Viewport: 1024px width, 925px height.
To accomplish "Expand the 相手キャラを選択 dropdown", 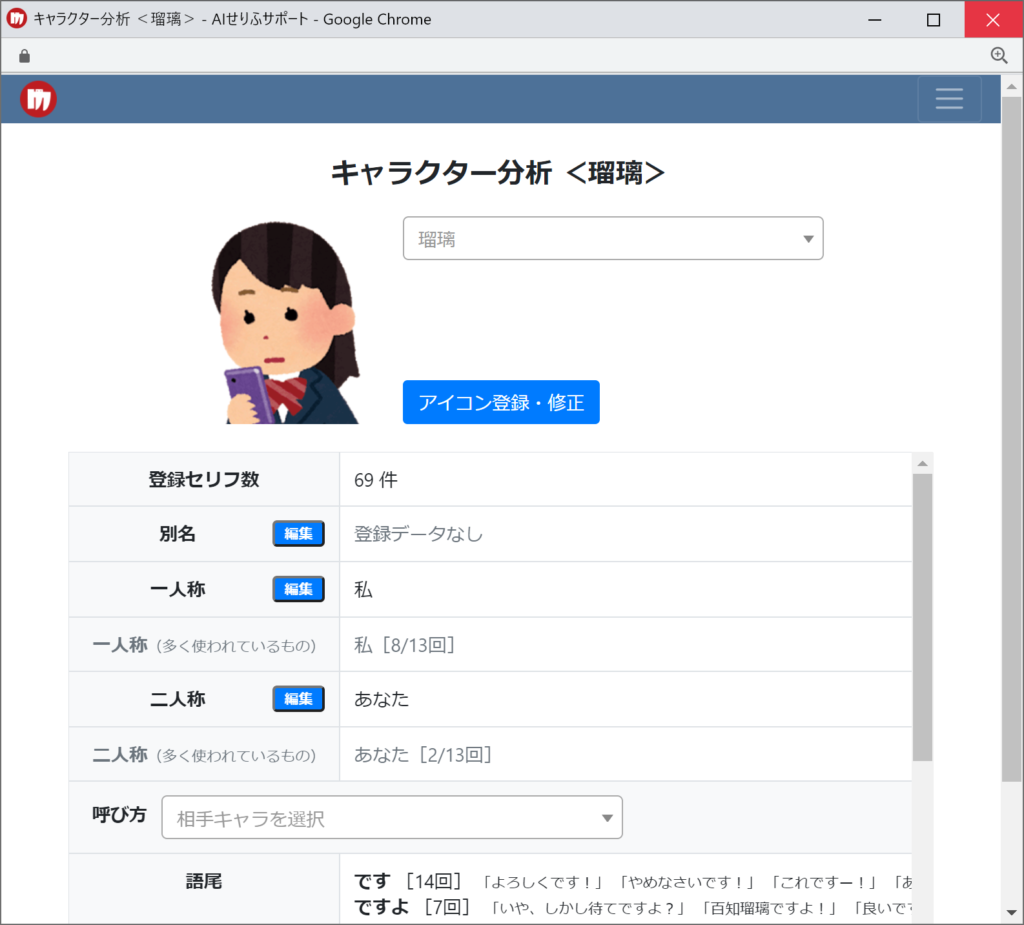I will pyautogui.click(x=392, y=817).
